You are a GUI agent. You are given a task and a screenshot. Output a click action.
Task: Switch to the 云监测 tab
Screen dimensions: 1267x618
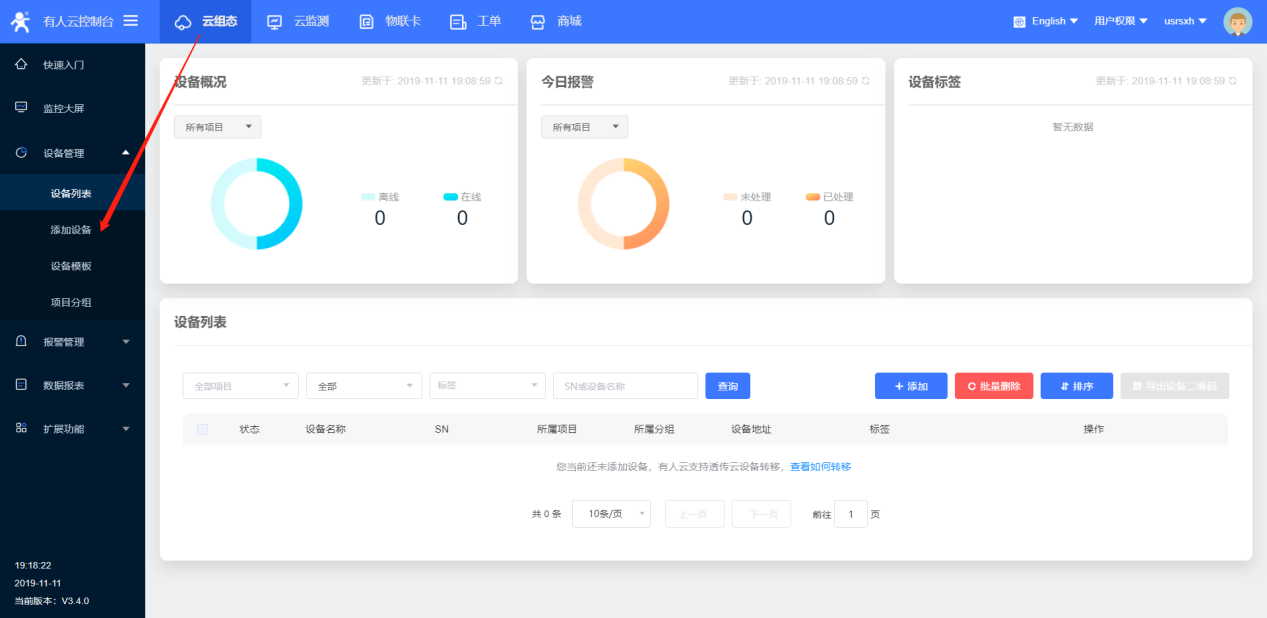[298, 21]
